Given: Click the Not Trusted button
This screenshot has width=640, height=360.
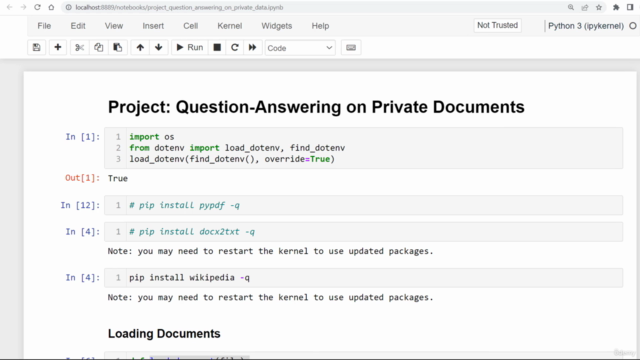Looking at the screenshot, I should coord(498,25).
